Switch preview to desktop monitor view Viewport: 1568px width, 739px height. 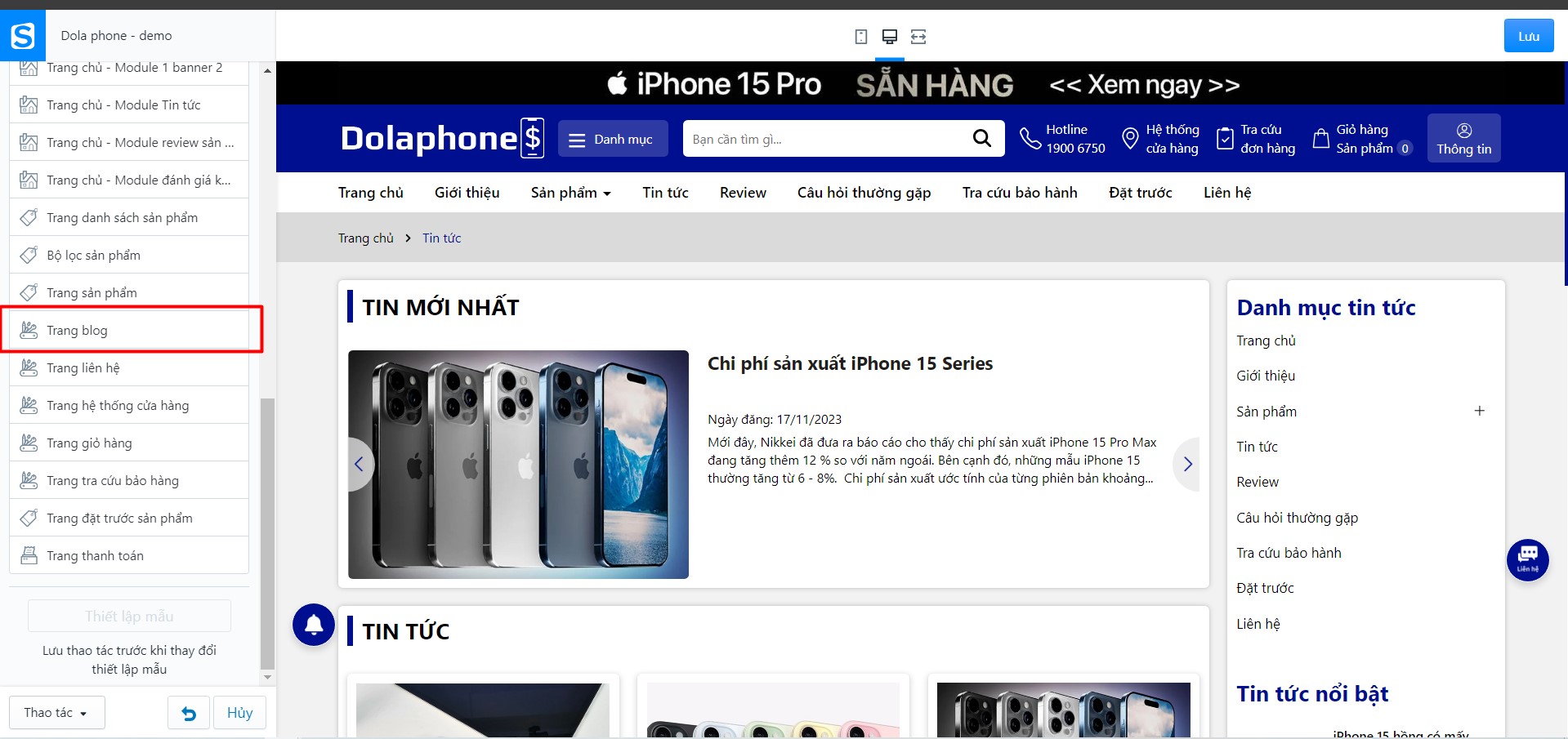pos(890,37)
